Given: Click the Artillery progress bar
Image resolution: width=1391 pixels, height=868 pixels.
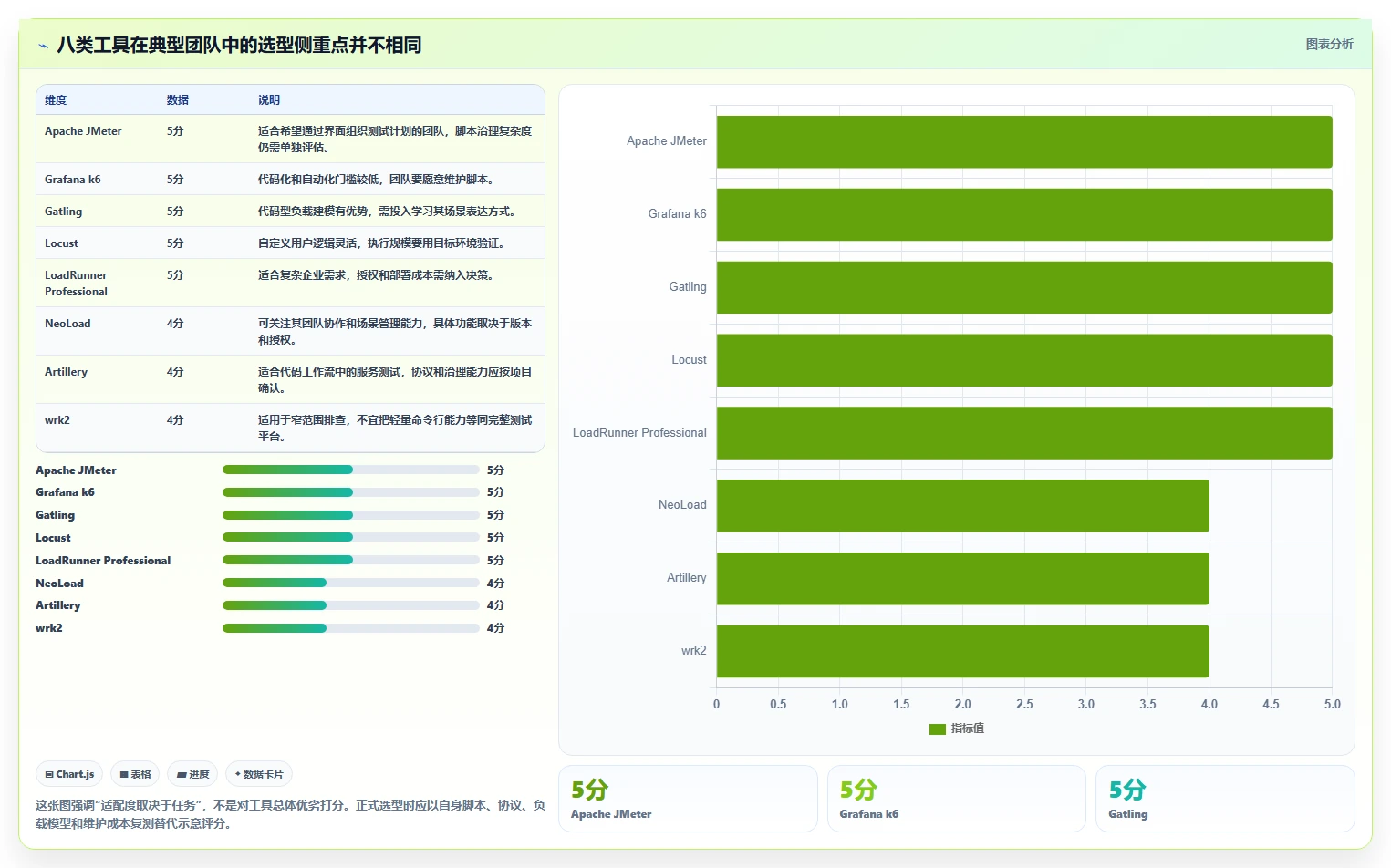Looking at the screenshot, I should [x=351, y=605].
